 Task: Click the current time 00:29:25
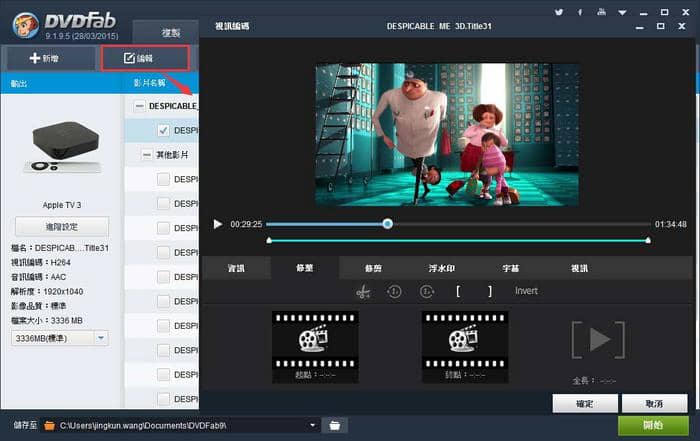(246, 224)
